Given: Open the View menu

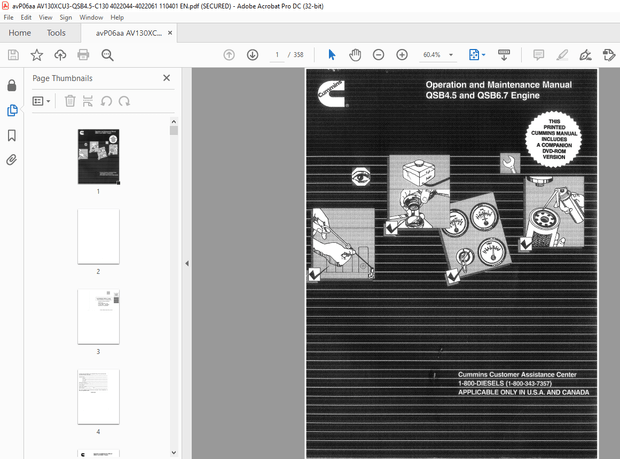Looking at the screenshot, I should click(x=45, y=17).
